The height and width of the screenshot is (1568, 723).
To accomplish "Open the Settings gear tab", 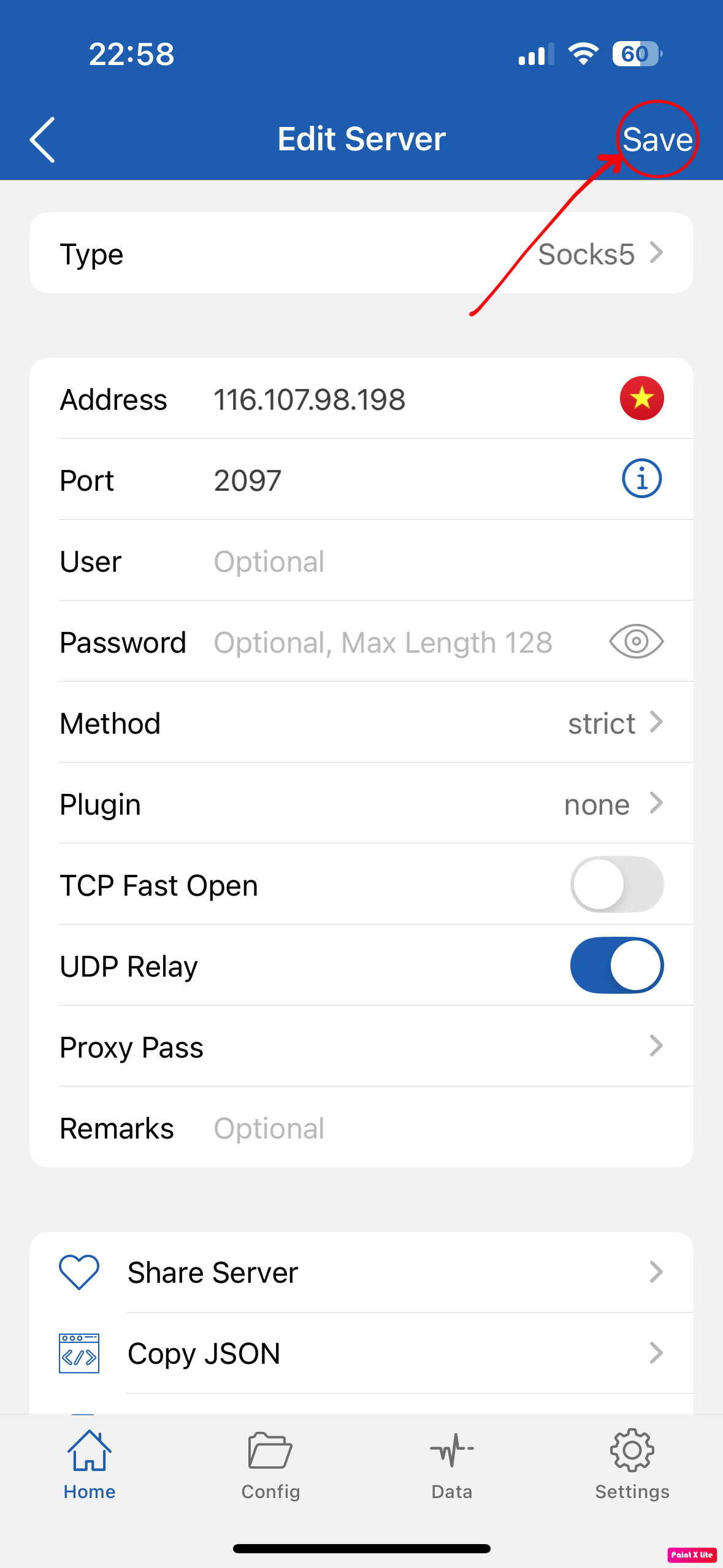I will [x=632, y=1464].
